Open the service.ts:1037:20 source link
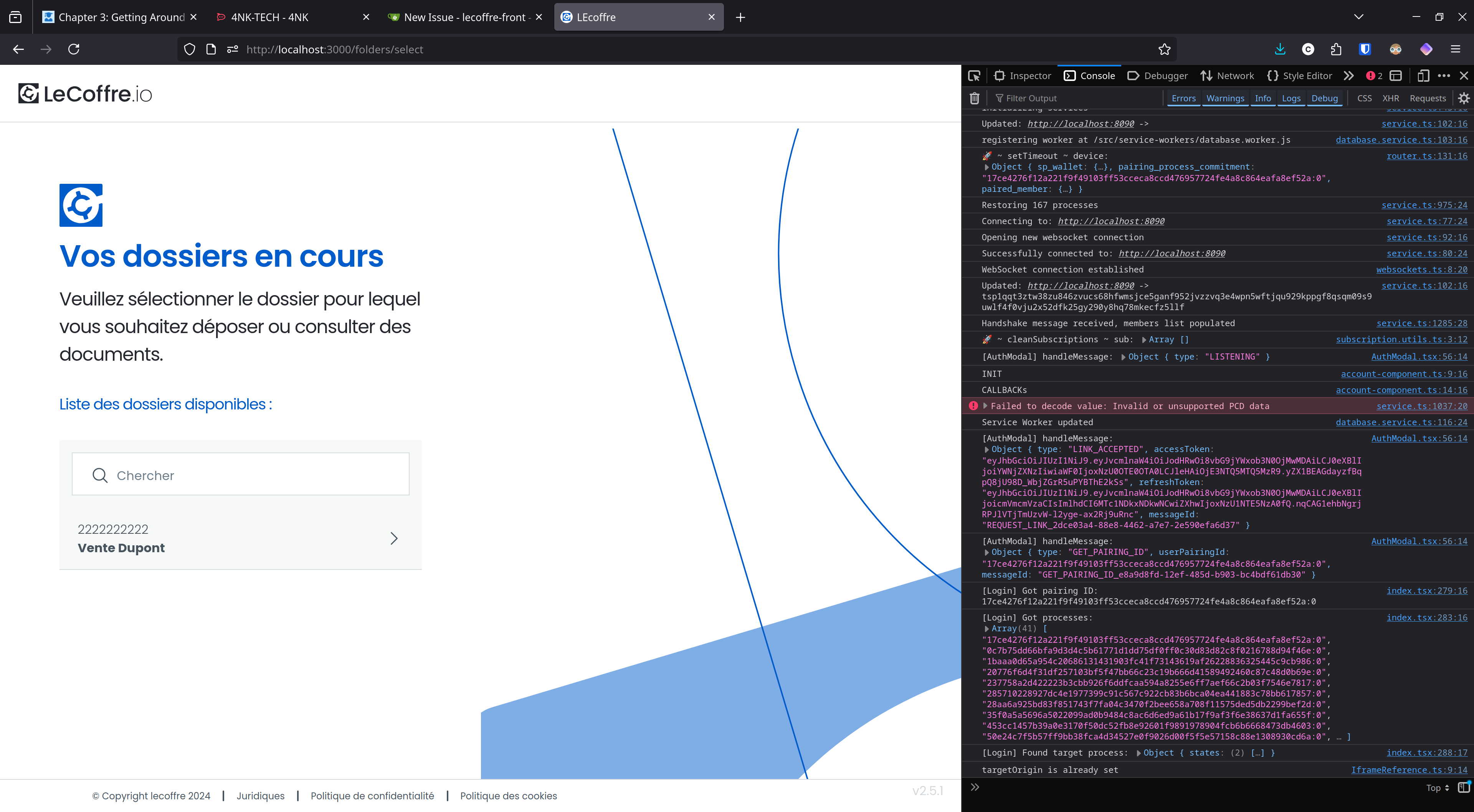The image size is (1474, 812). tap(1421, 406)
